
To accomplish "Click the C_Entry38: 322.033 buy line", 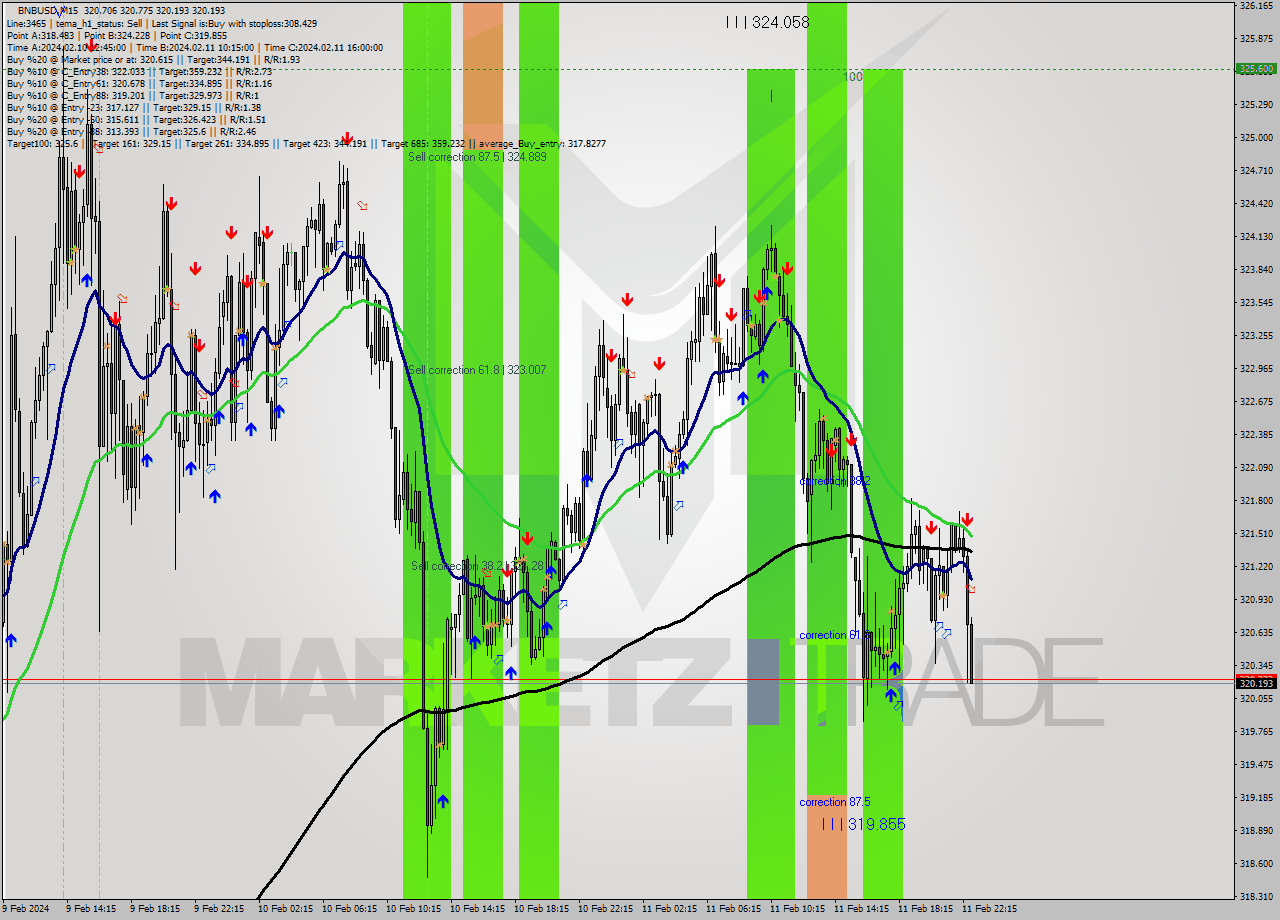I will tap(139, 72).
